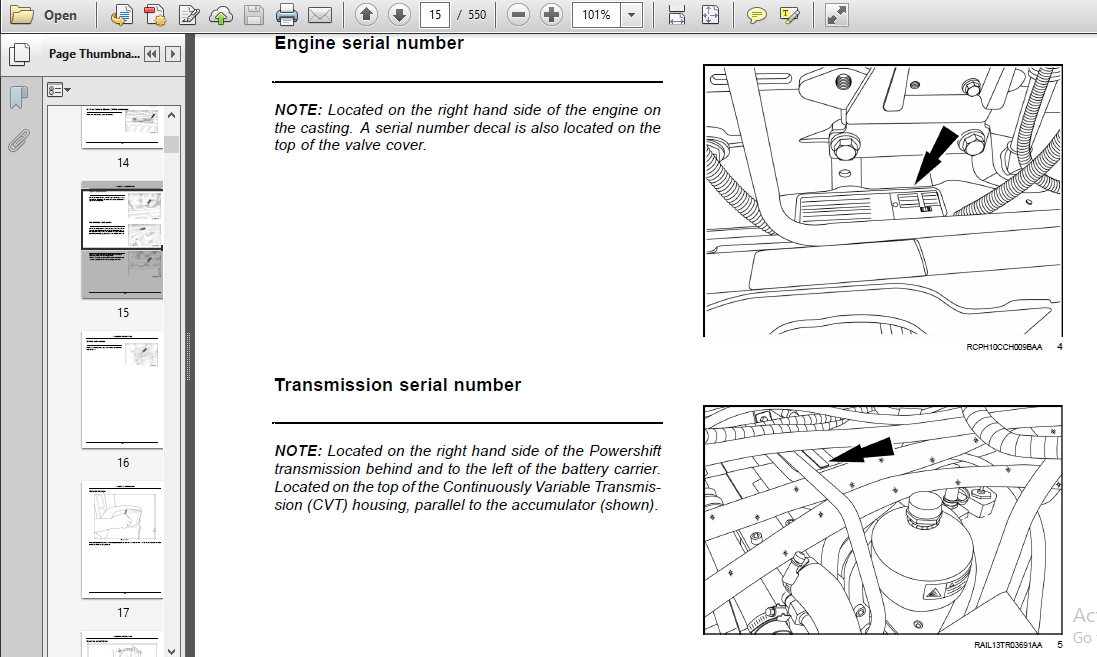
Task: Click the 'Engine serial number' heading
Action: (369, 43)
